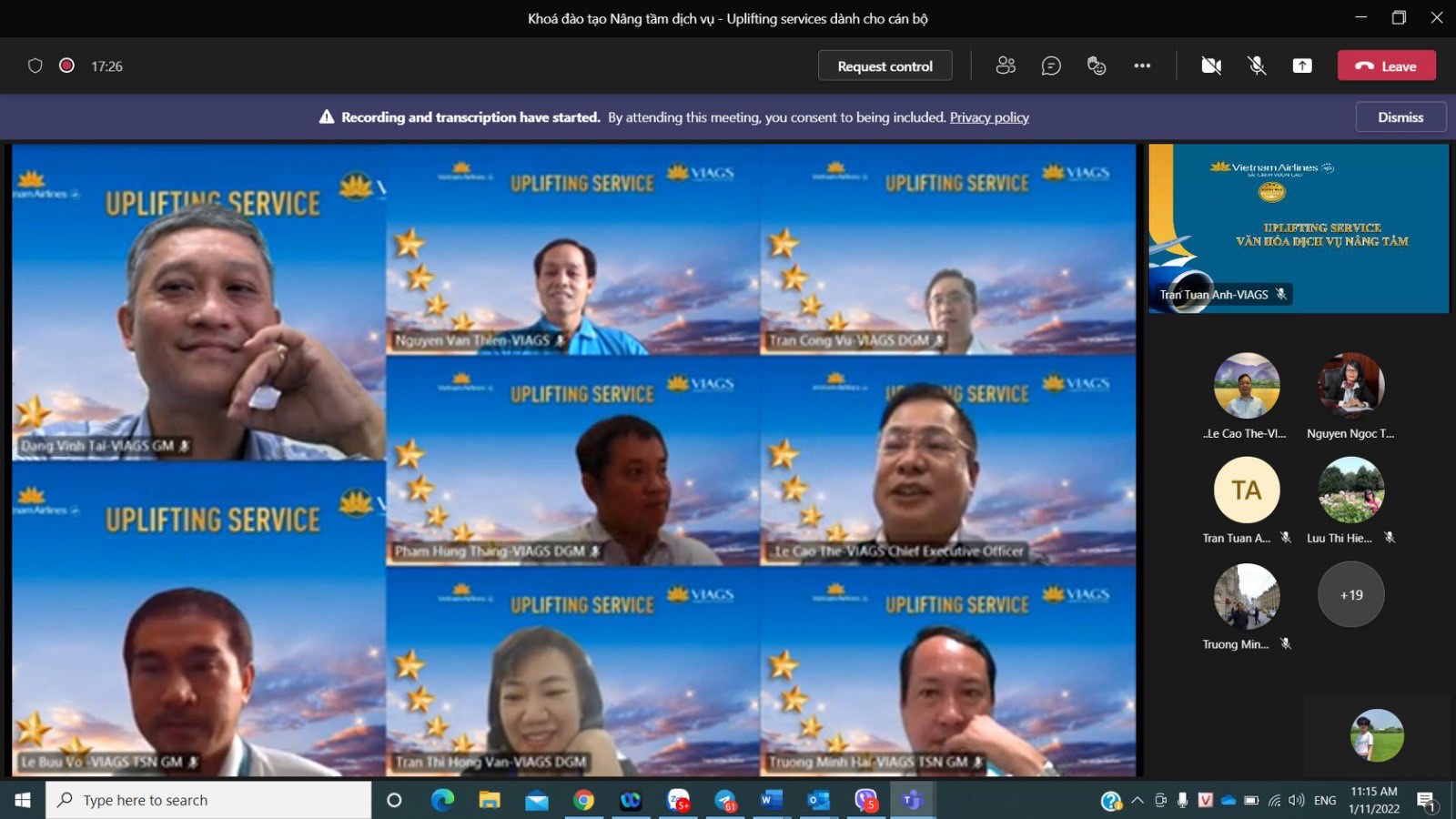Click the microphone tray icon
The width and height of the screenshot is (1456, 819).
pyautogui.click(x=1182, y=800)
